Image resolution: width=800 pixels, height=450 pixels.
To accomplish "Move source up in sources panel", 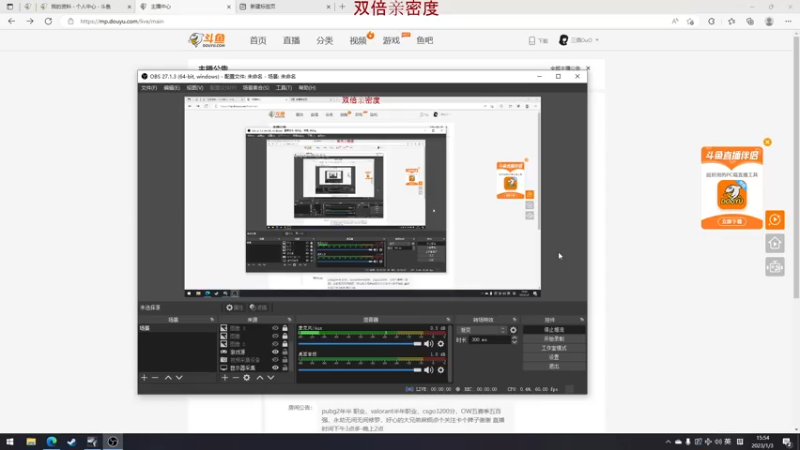I will pos(260,378).
